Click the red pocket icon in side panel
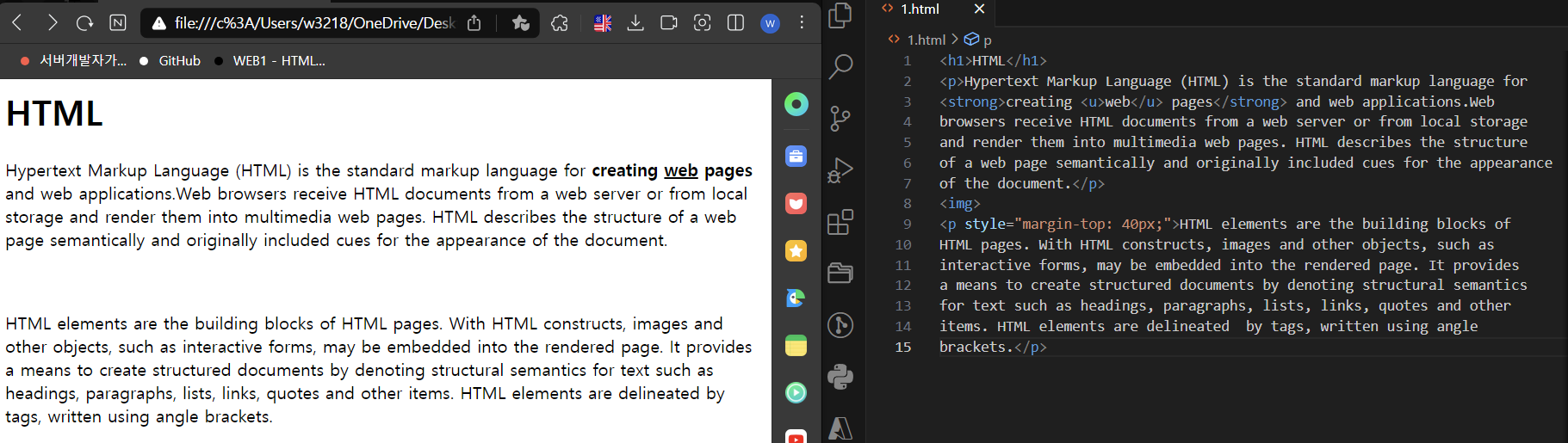Viewport: 1568px width, 443px height. (x=796, y=204)
